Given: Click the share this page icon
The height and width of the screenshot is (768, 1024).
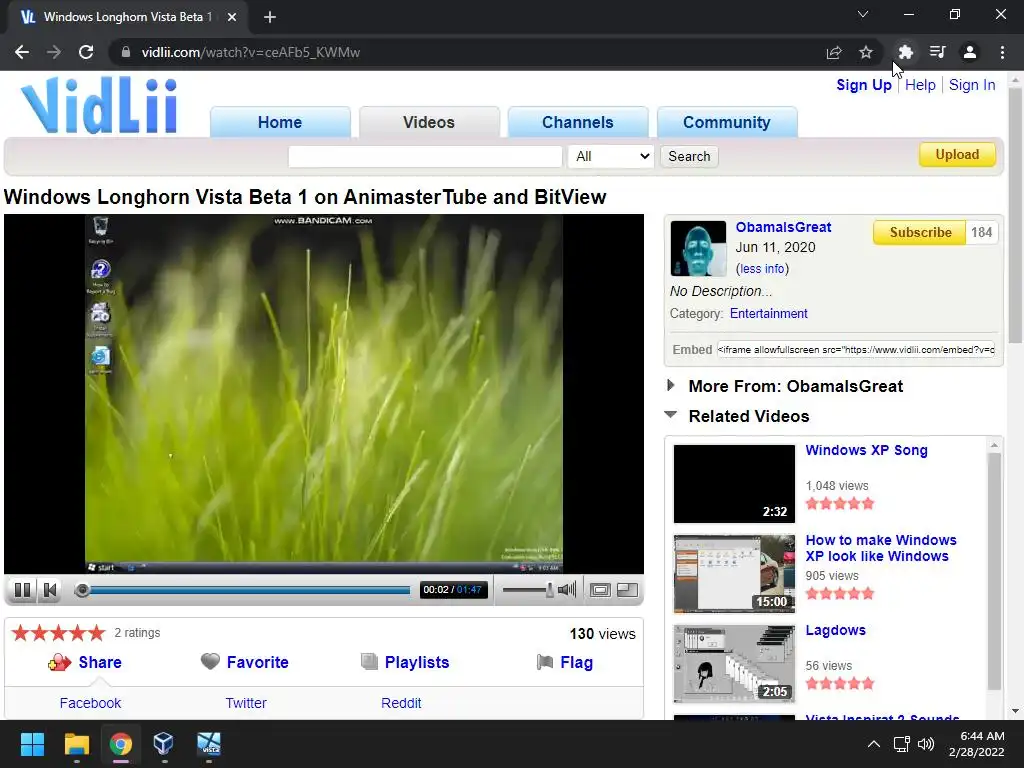Looking at the screenshot, I should [834, 52].
